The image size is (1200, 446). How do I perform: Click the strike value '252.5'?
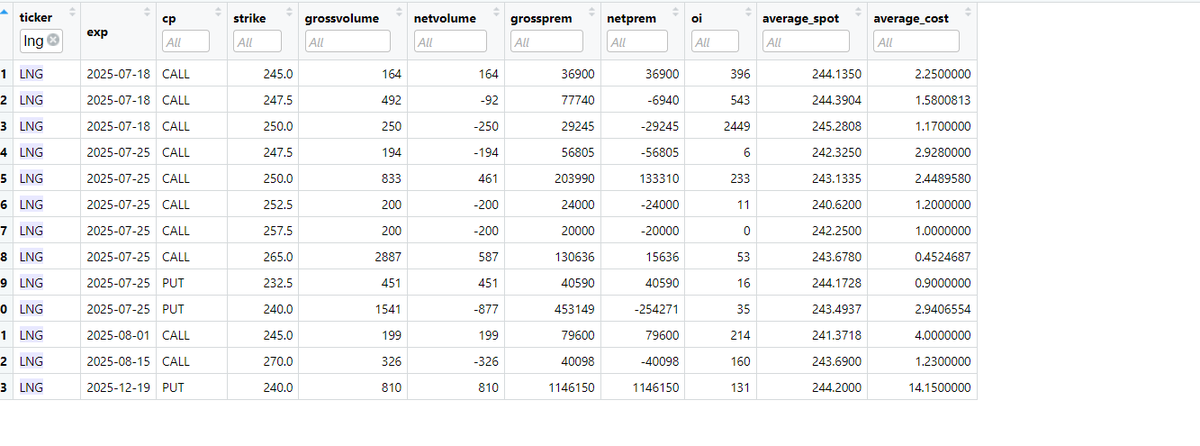(x=278, y=204)
